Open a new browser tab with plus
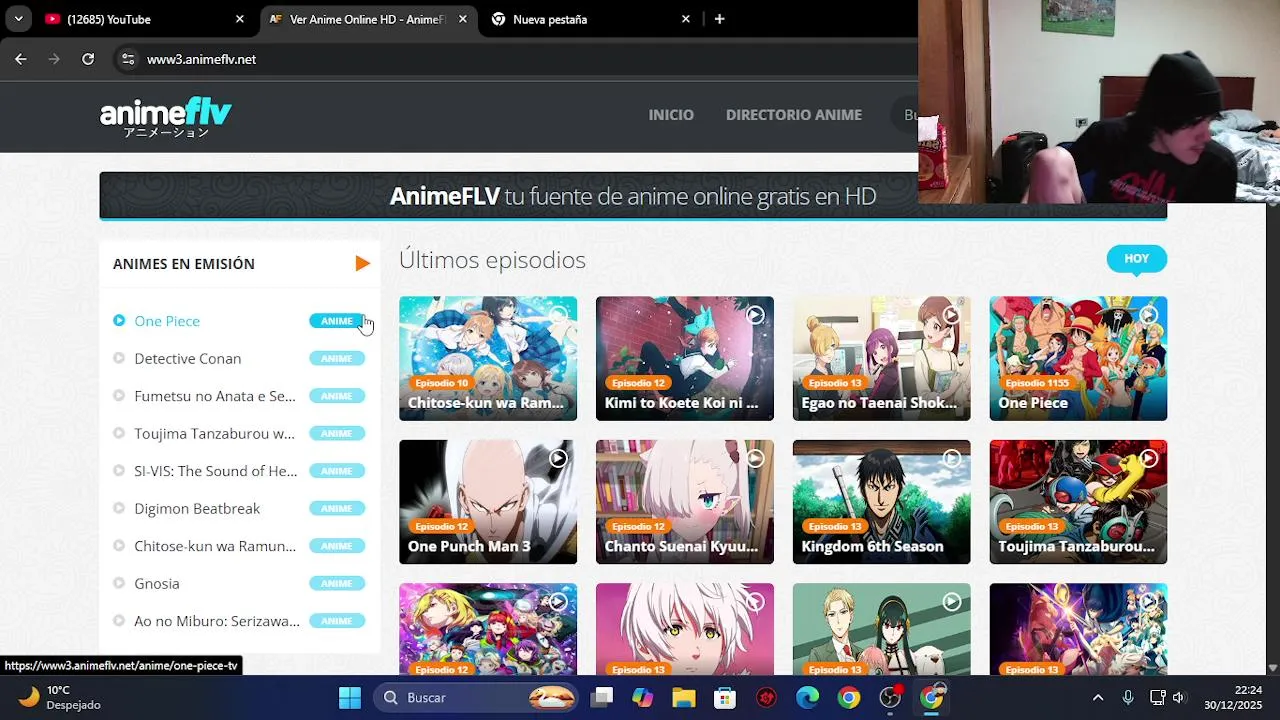 (719, 19)
